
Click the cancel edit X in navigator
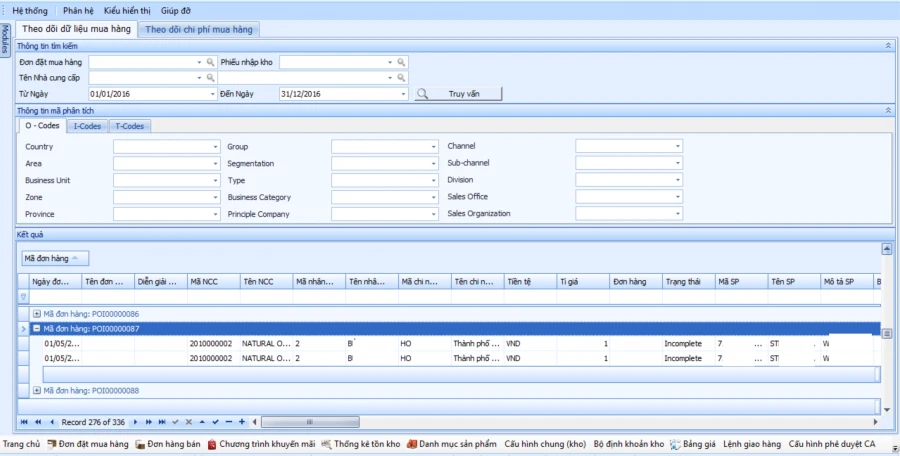189,422
